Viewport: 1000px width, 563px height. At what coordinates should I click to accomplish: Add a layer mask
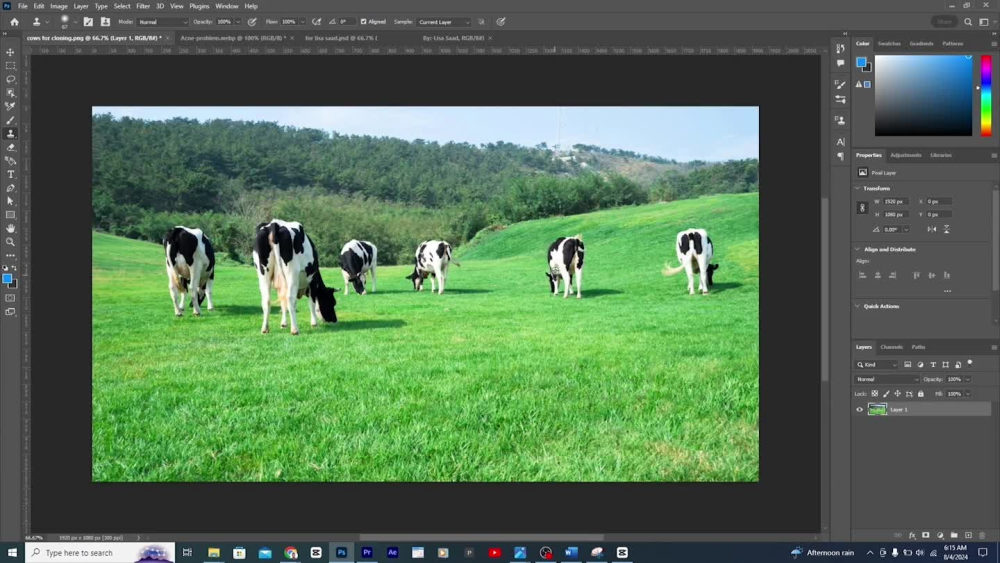tap(926, 535)
